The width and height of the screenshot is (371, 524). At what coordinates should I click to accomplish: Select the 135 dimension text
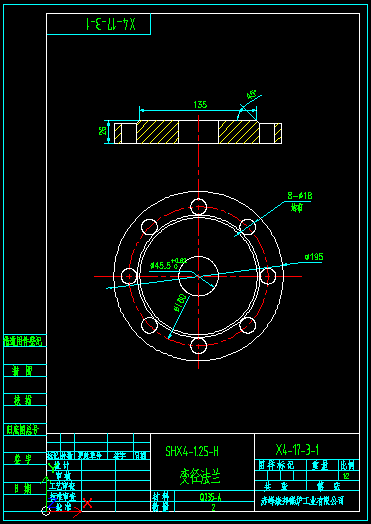200,105
